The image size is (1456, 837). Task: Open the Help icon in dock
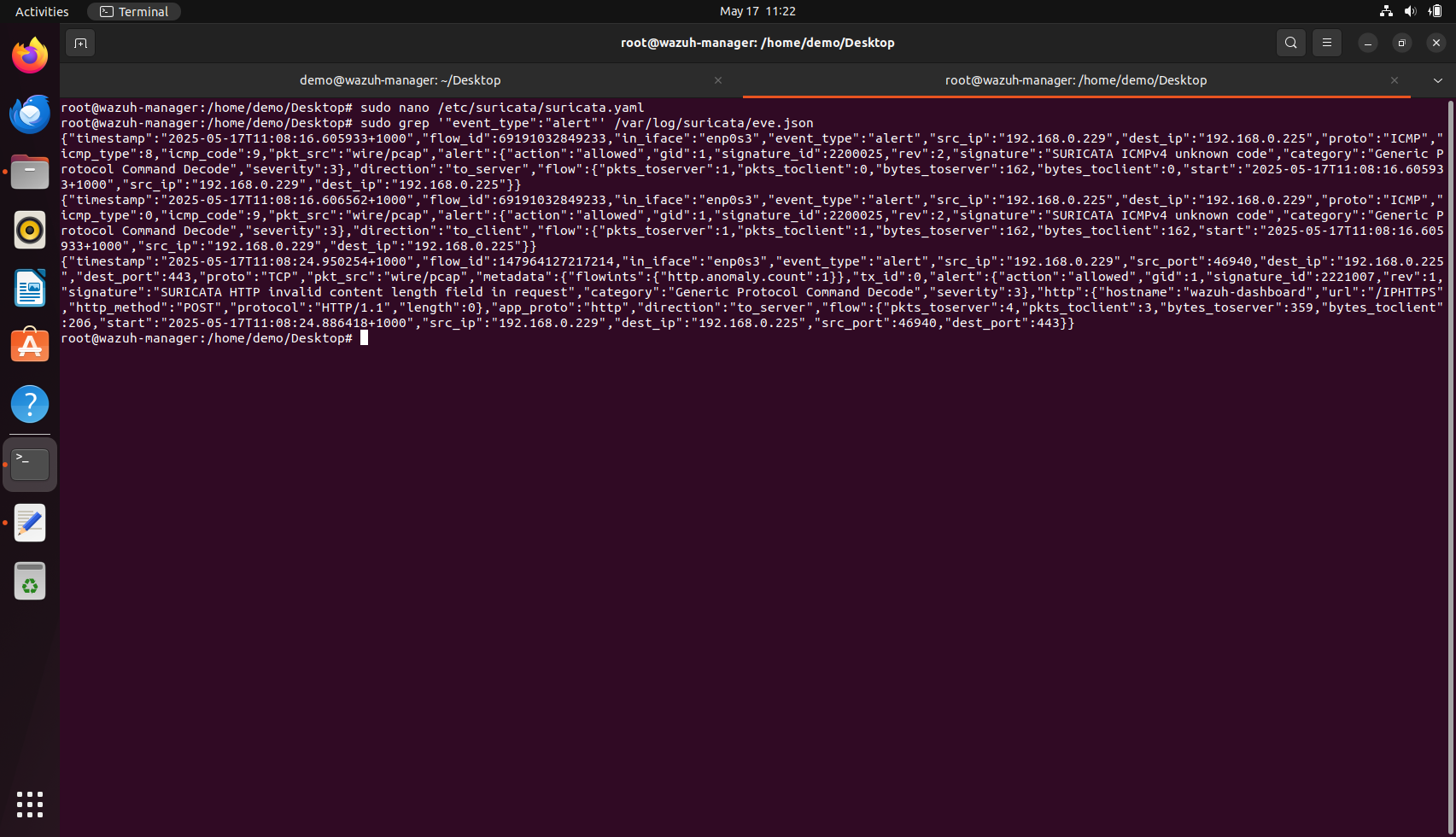30,404
